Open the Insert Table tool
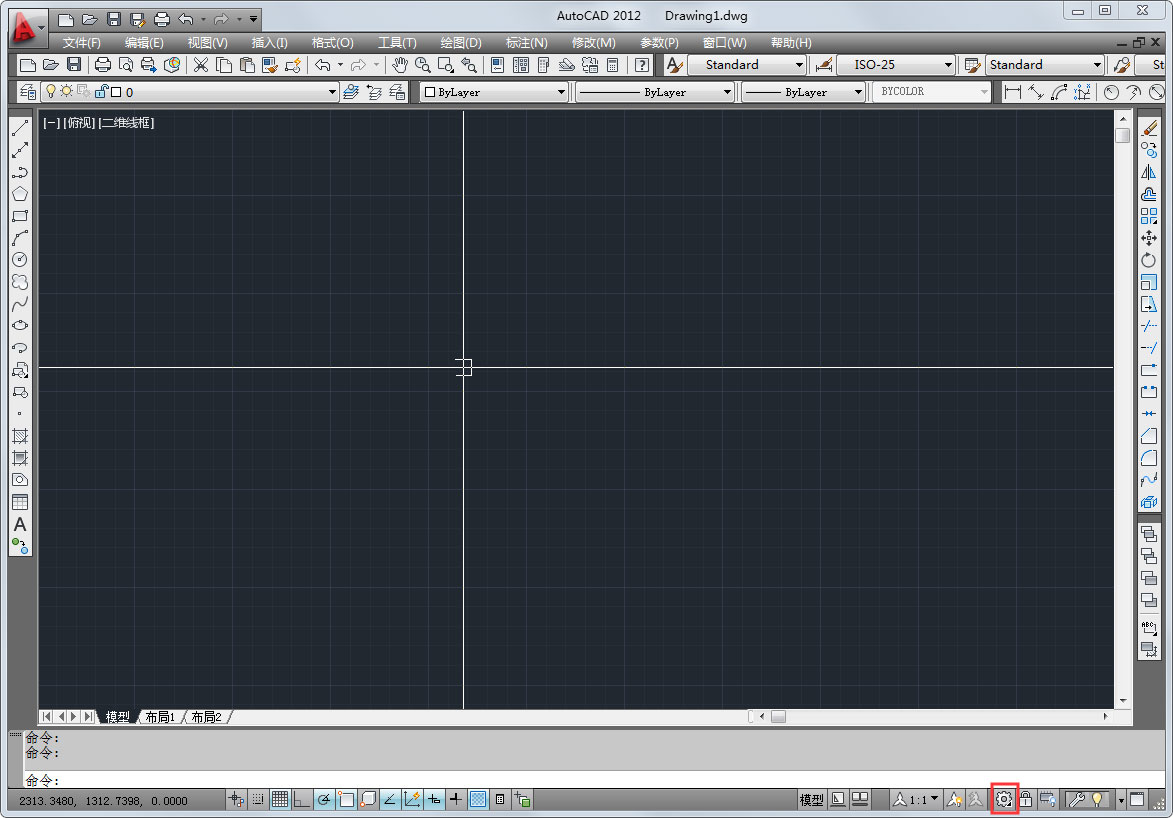Screen dimensions: 1173x818 [x=21, y=501]
